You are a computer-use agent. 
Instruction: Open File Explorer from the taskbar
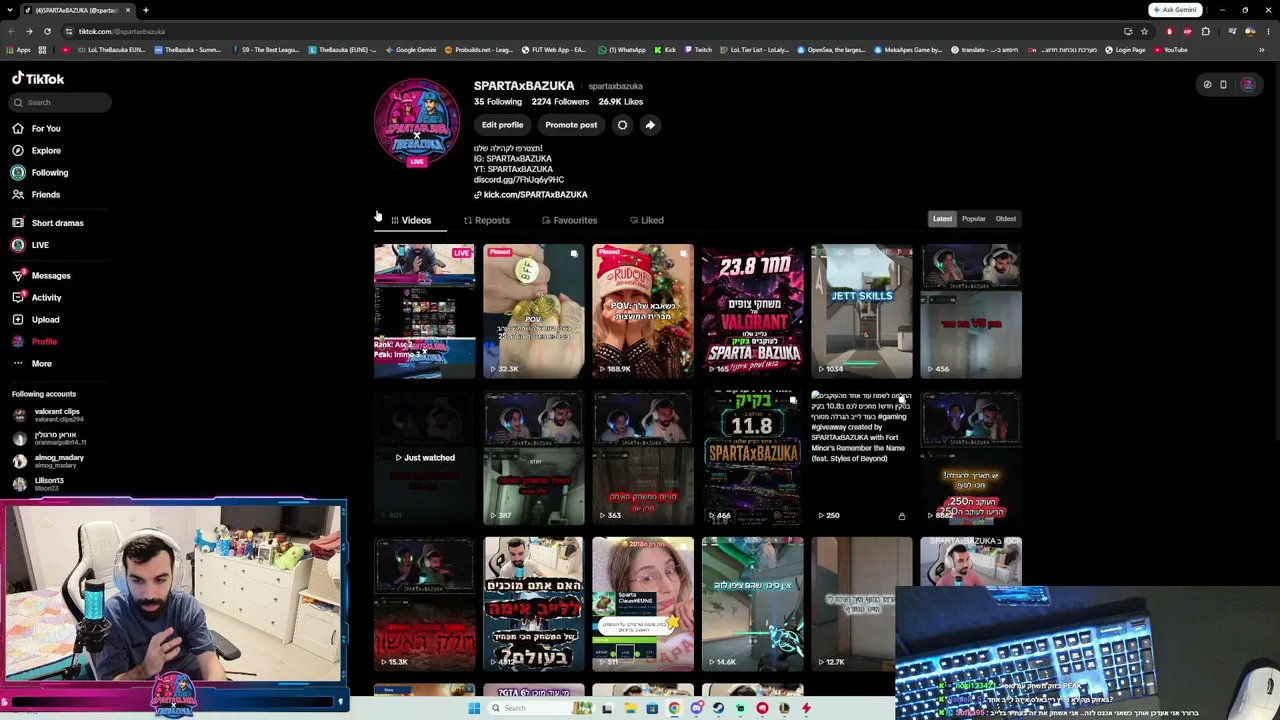coord(630,708)
